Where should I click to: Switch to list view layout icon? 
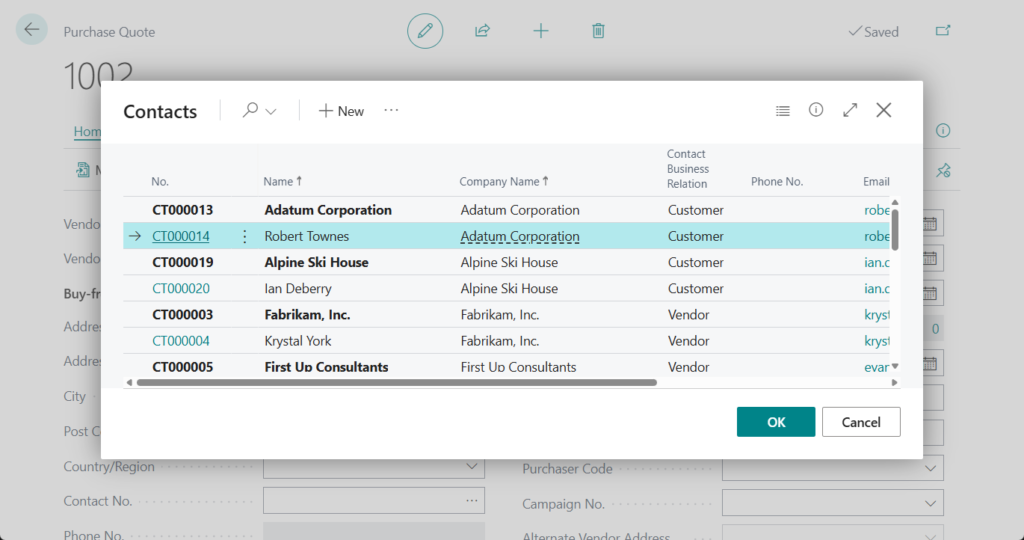click(x=783, y=111)
